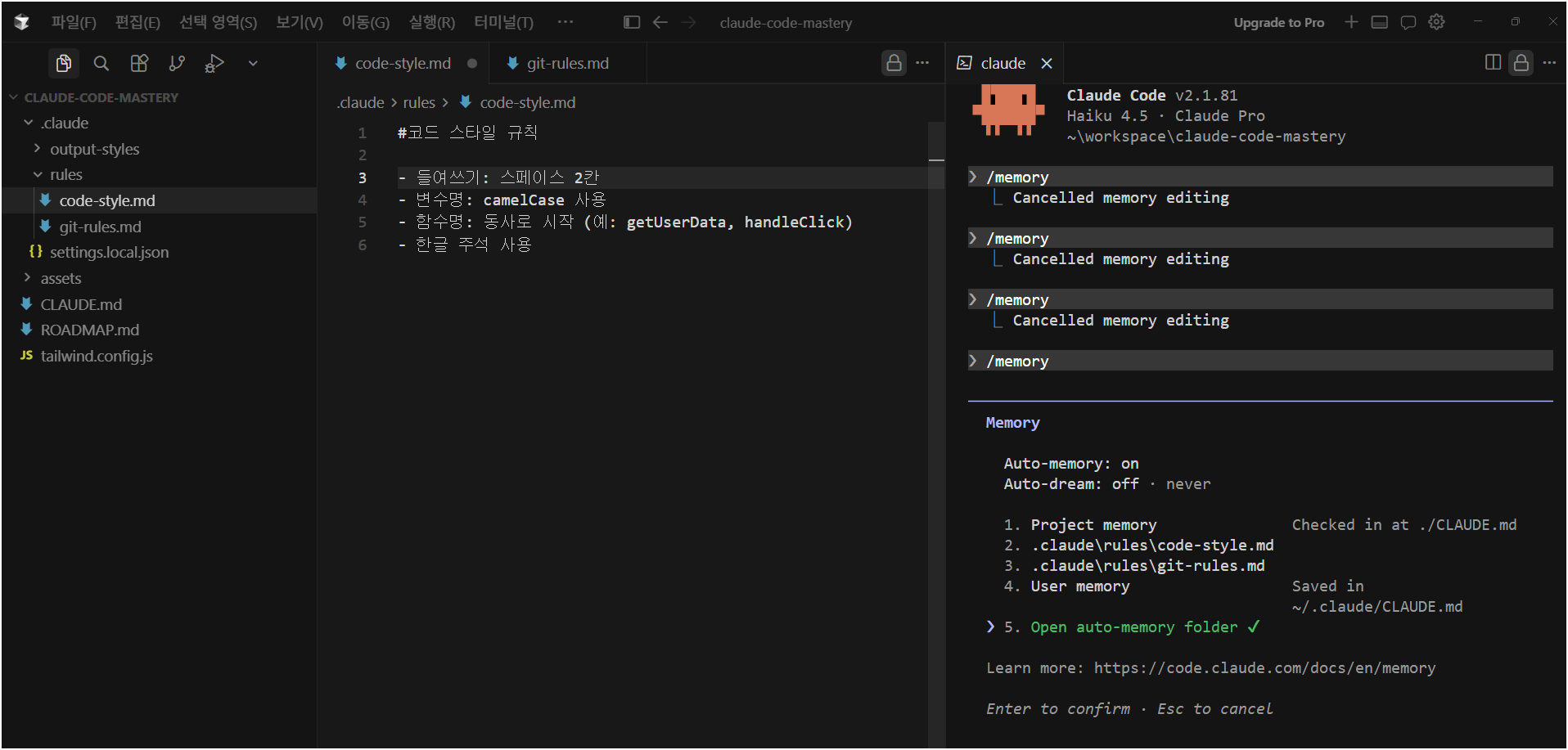Viewport: 1568px width, 750px height.
Task: Toggle the primary sidebar layout button
Action: point(631,22)
